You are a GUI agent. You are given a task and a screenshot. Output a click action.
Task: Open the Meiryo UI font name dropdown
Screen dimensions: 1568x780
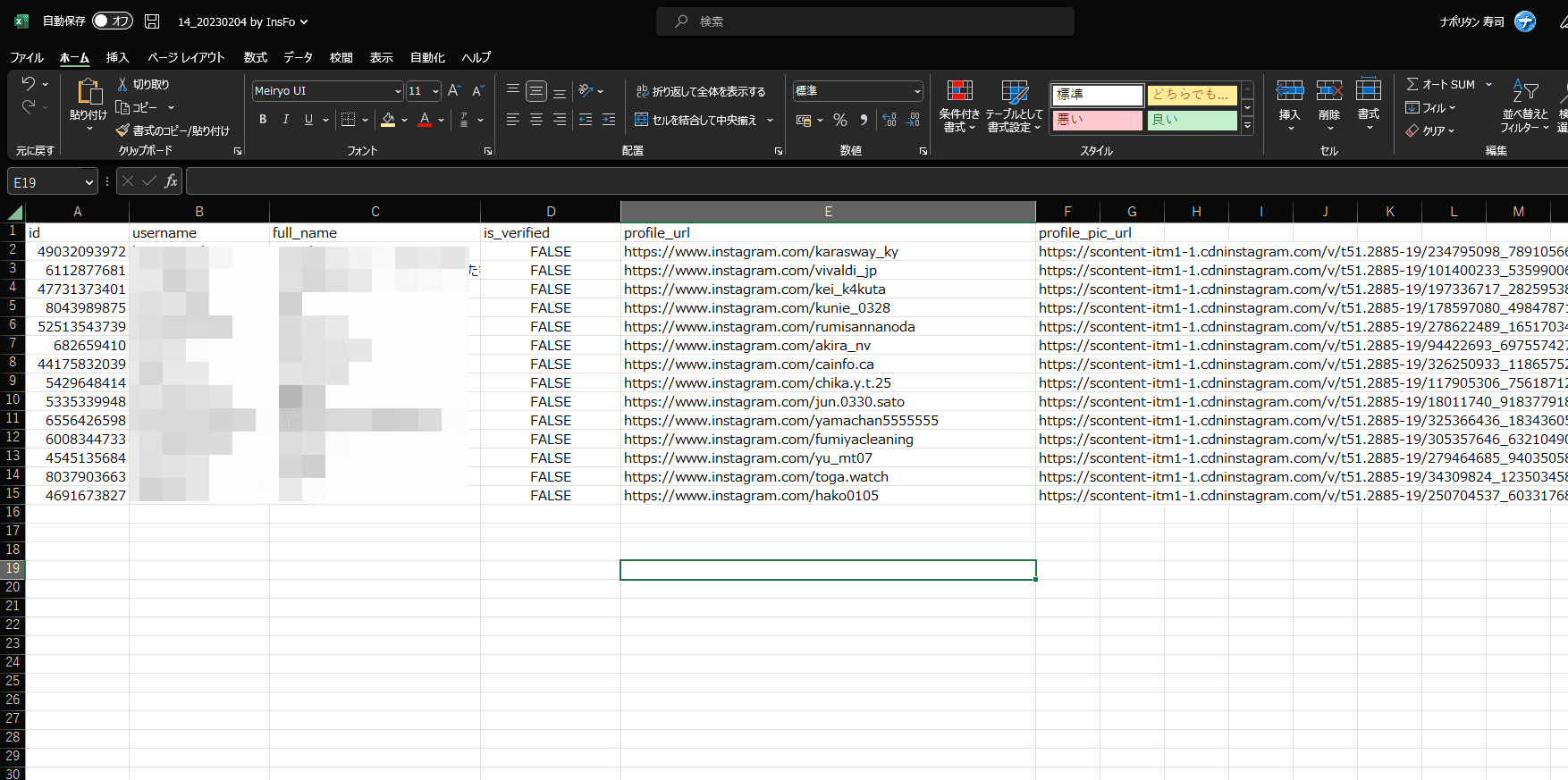[x=398, y=91]
